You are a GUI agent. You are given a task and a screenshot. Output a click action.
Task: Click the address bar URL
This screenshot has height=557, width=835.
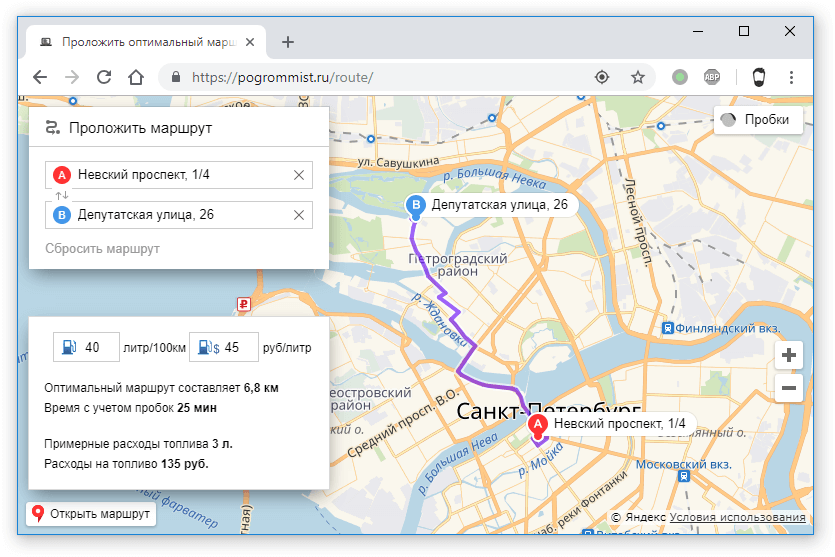380,77
